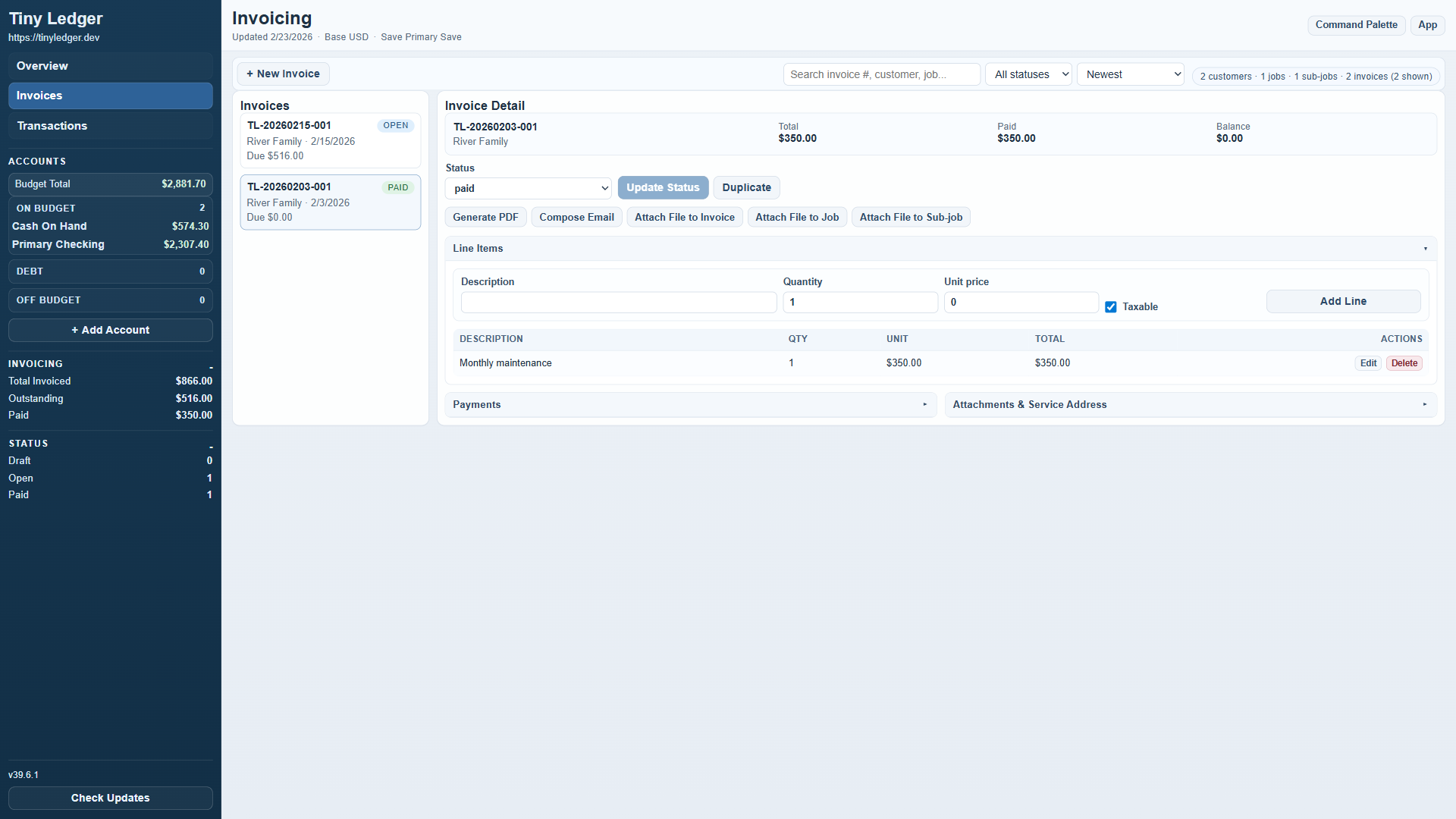Create a New Invoice
This screenshot has width=1456, height=819.
[x=283, y=74]
